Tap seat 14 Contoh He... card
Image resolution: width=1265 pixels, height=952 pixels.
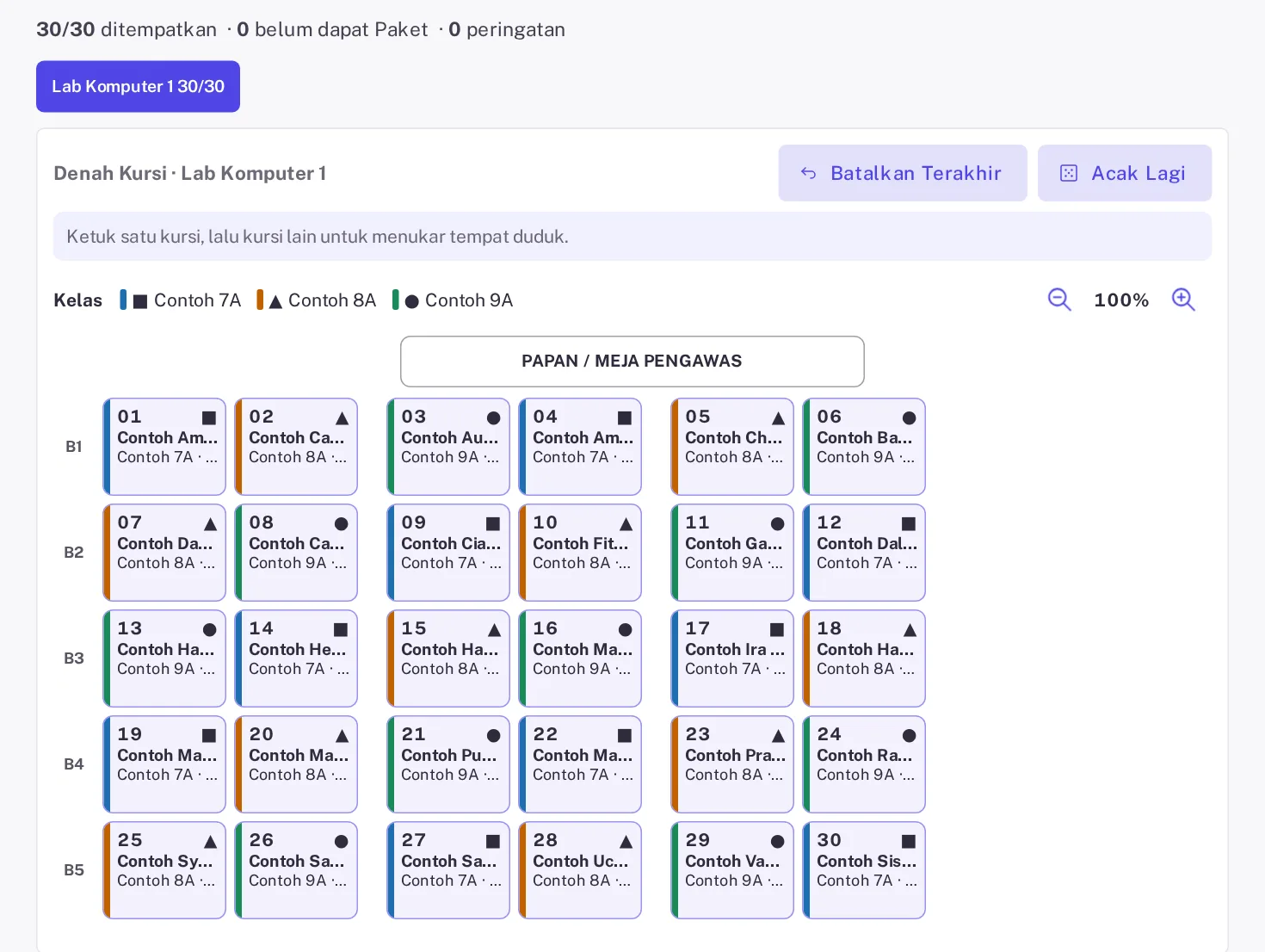[x=296, y=658]
